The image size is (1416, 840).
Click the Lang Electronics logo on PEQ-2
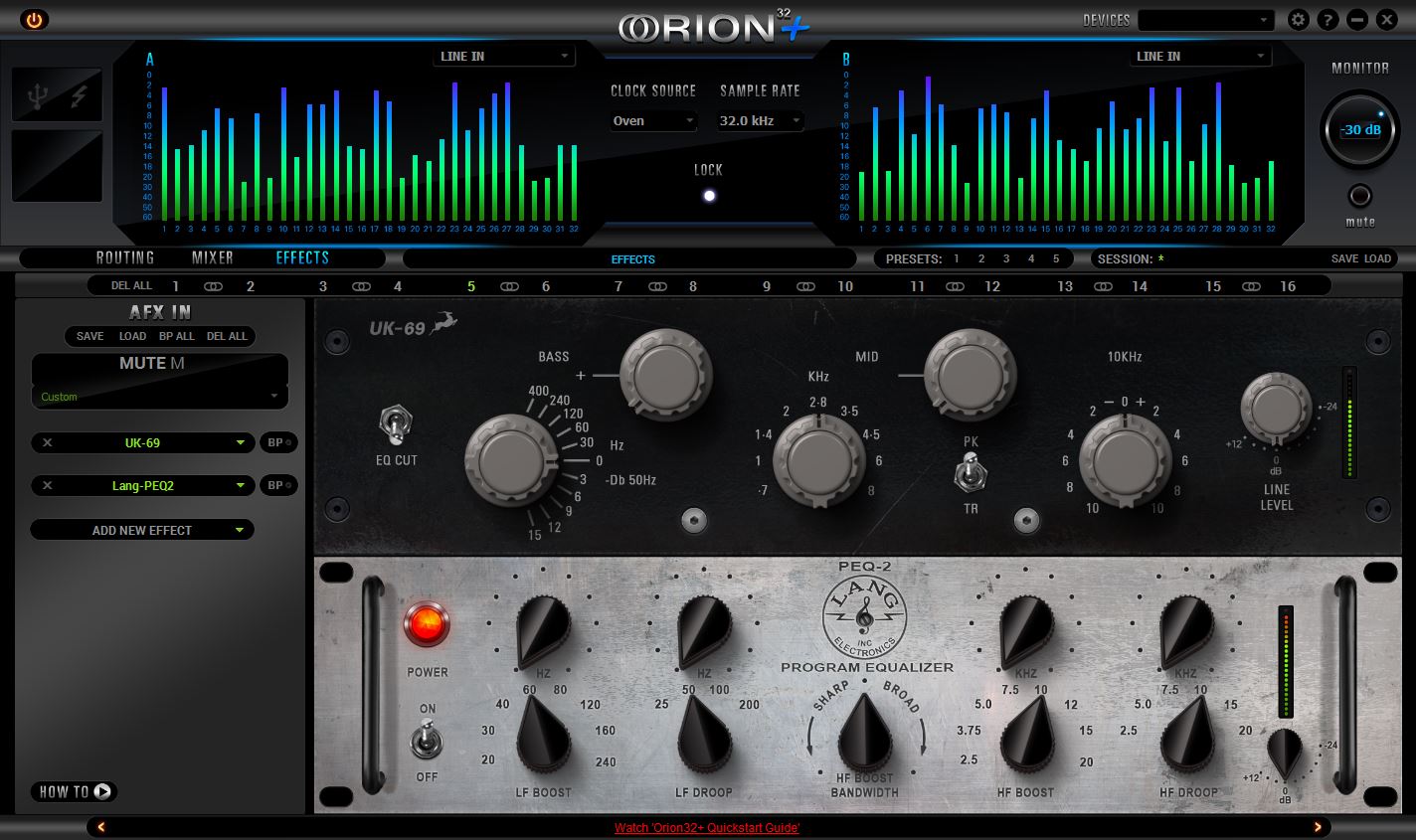pyautogui.click(x=865, y=618)
